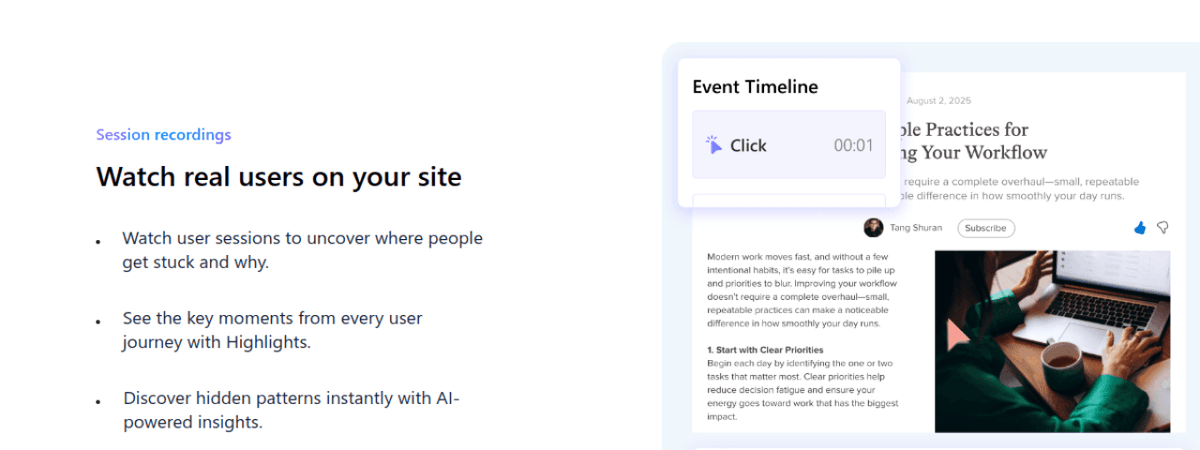Click the Event Timeline panel title
Screen dimensions: 1200x450
[x=755, y=87]
